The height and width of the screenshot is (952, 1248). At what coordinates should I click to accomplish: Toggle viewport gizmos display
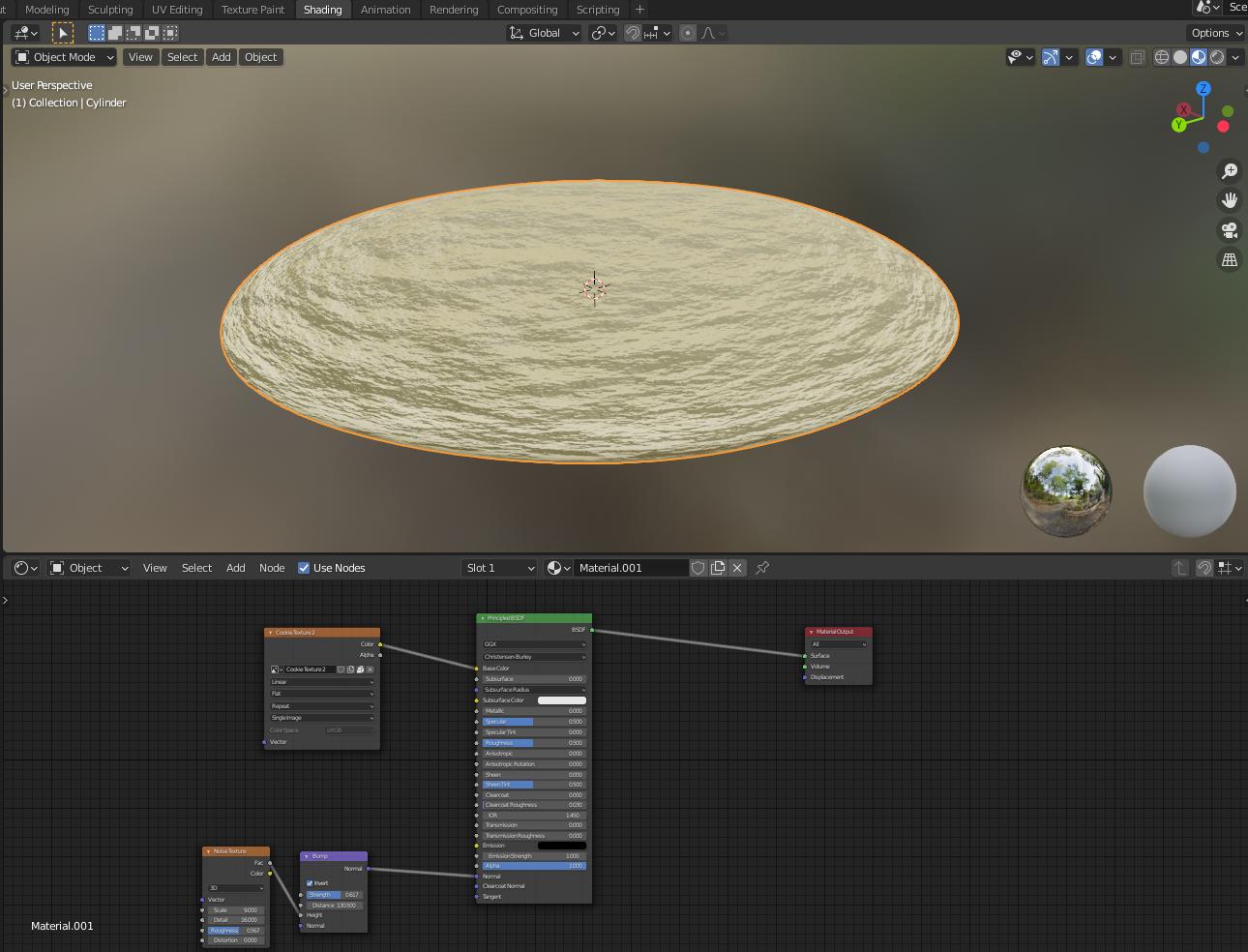point(1051,57)
